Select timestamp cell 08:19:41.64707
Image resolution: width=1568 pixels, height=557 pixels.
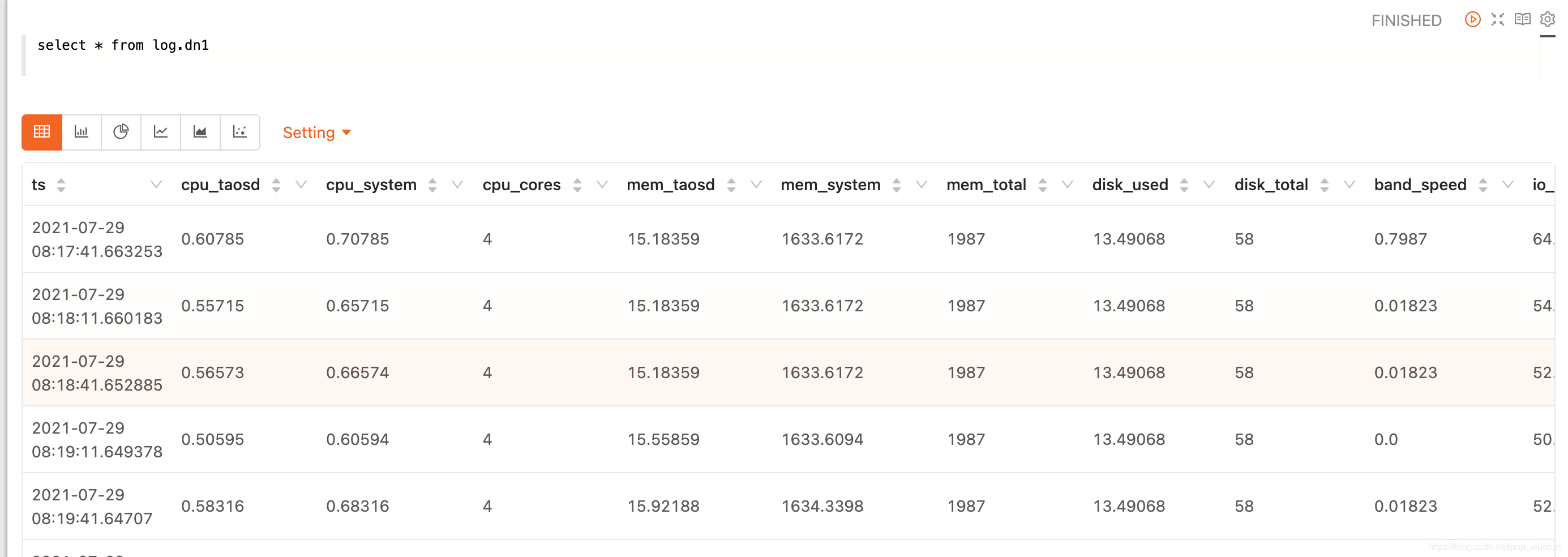[92, 507]
